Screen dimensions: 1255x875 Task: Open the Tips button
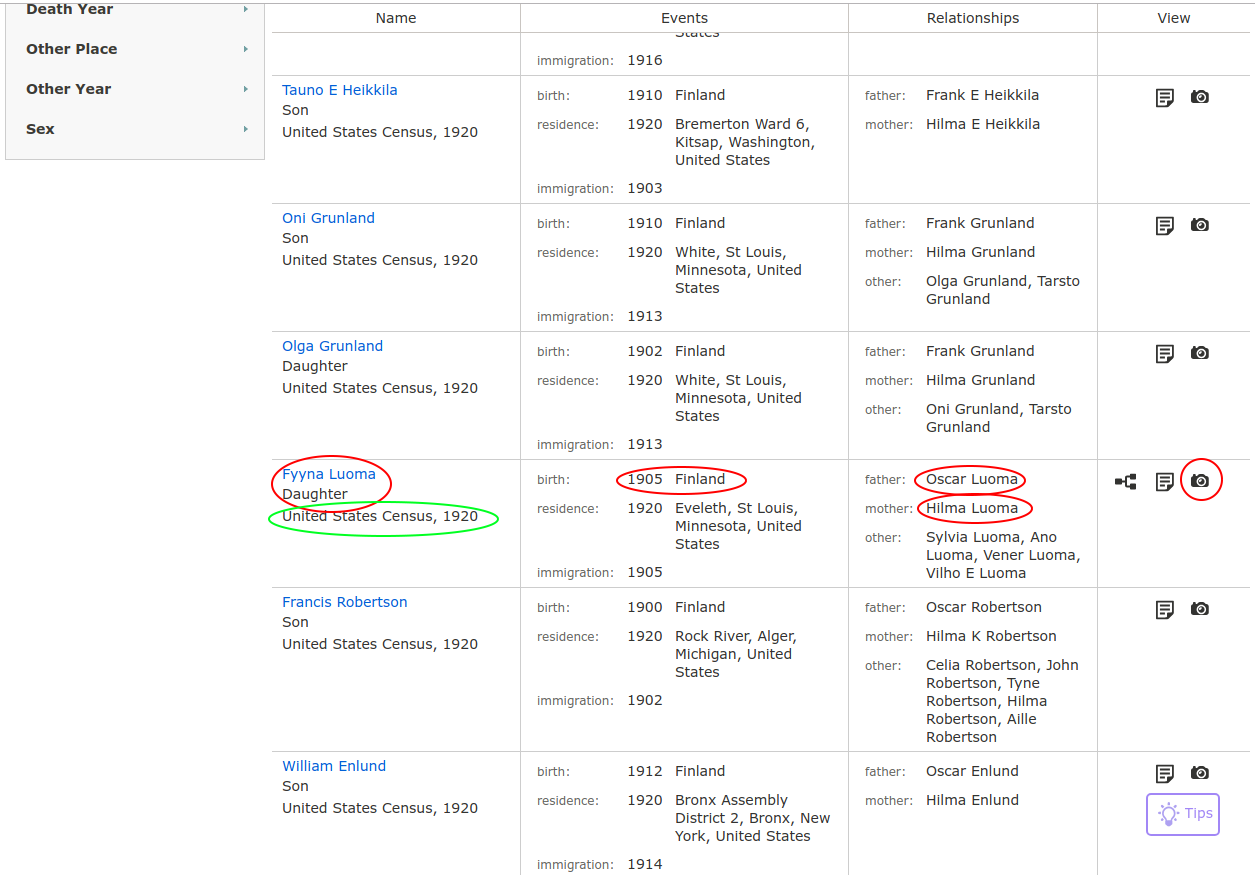coord(1183,814)
